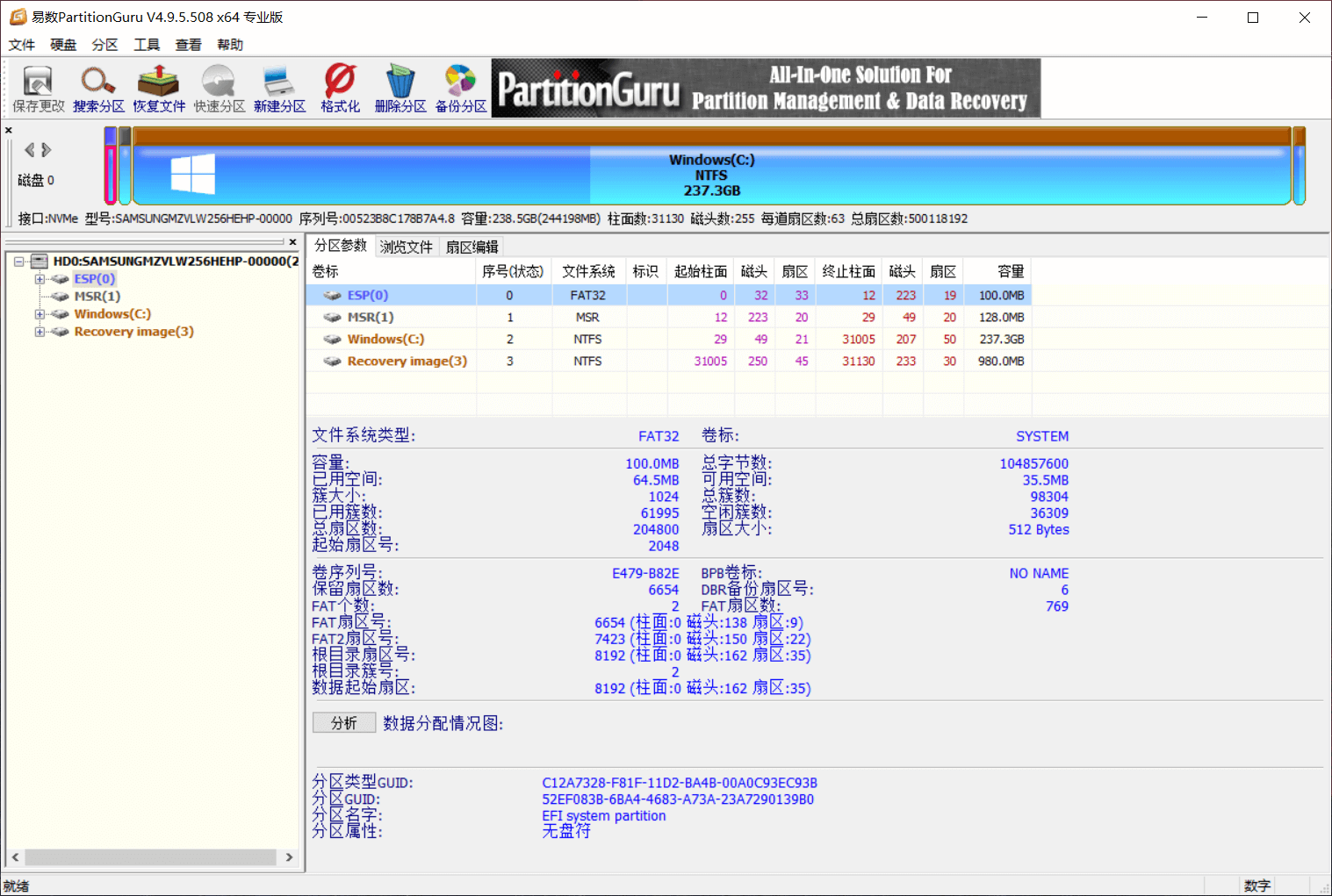Open the 硬盘 (Disk) menu
1332x896 pixels.
(x=63, y=45)
